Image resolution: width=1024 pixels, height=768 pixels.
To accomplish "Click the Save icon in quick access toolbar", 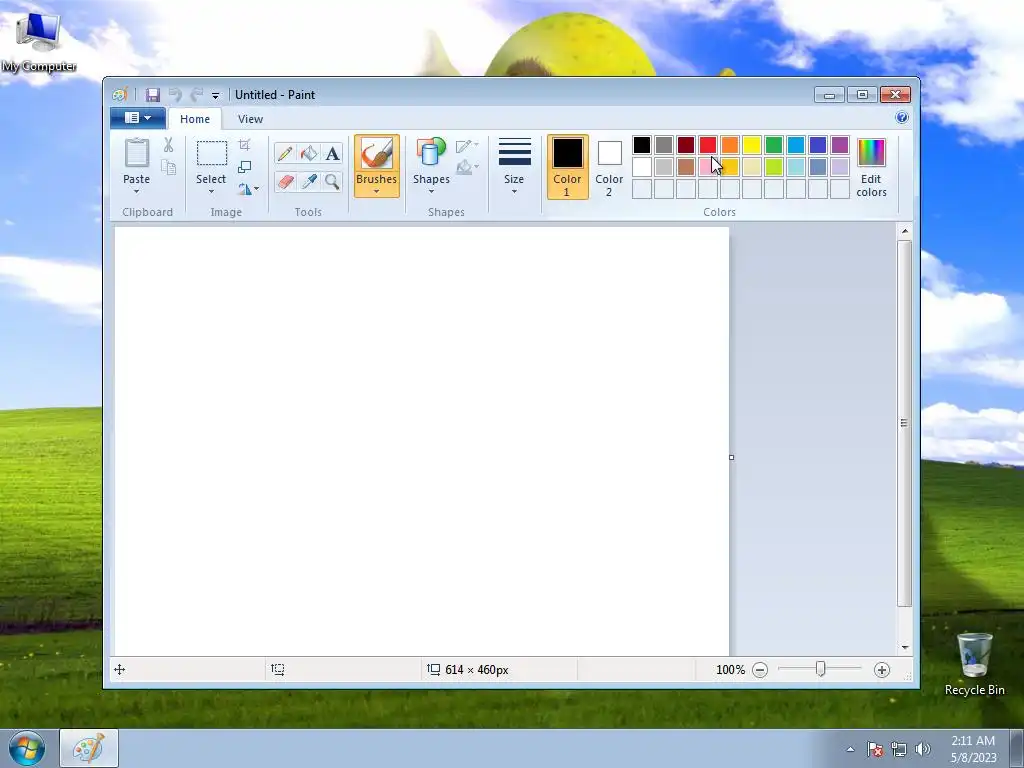I will point(152,95).
